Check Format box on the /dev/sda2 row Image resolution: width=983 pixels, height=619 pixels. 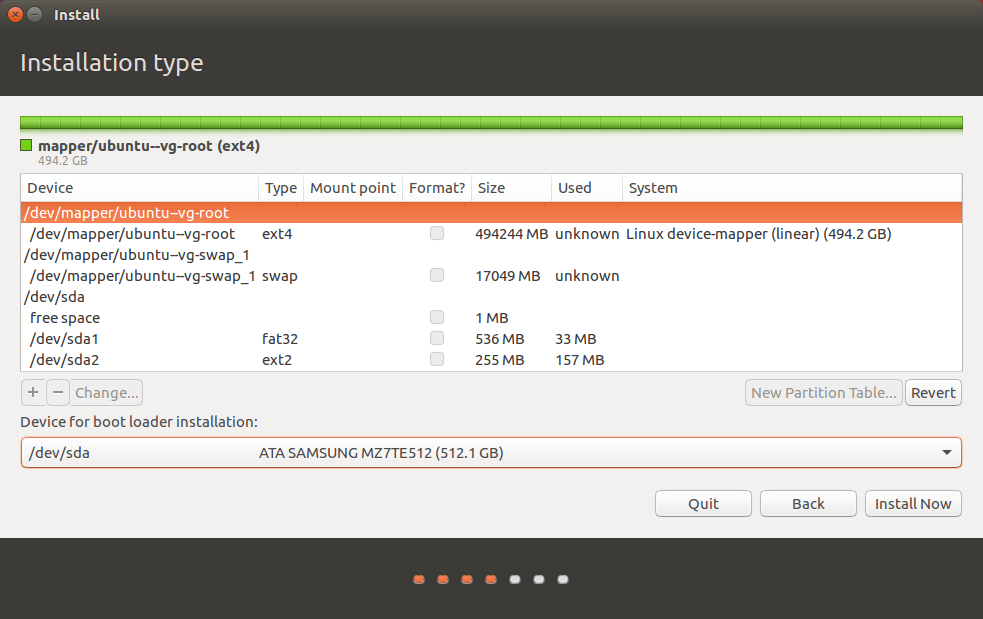click(x=437, y=360)
